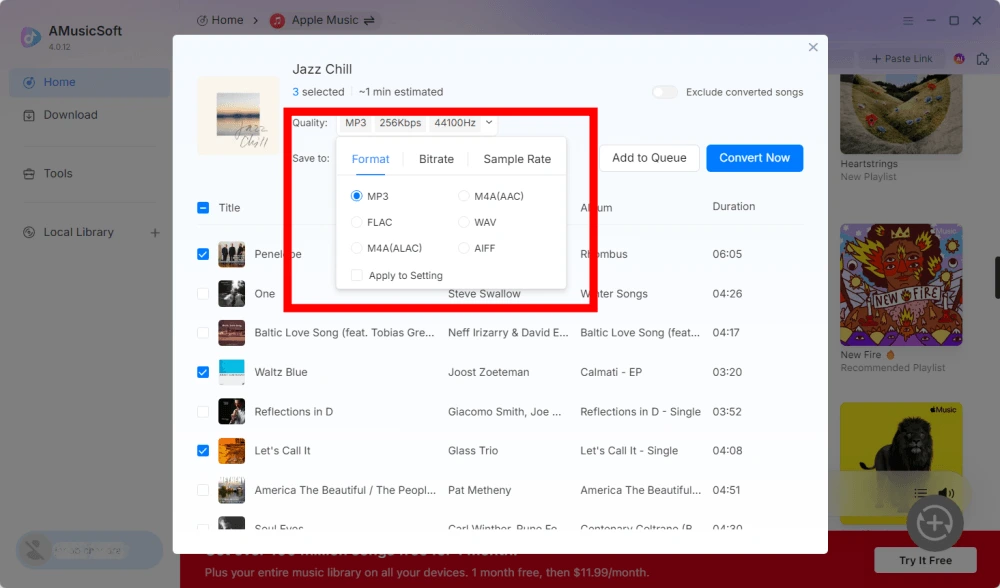
Task: Click the 3 selected count text
Action: click(x=318, y=92)
